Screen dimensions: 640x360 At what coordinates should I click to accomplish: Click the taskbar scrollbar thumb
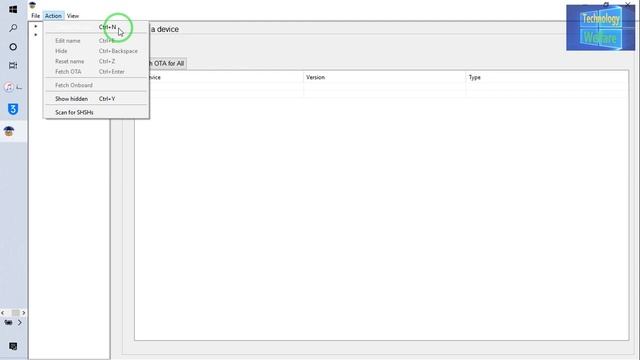click(x=16, y=313)
